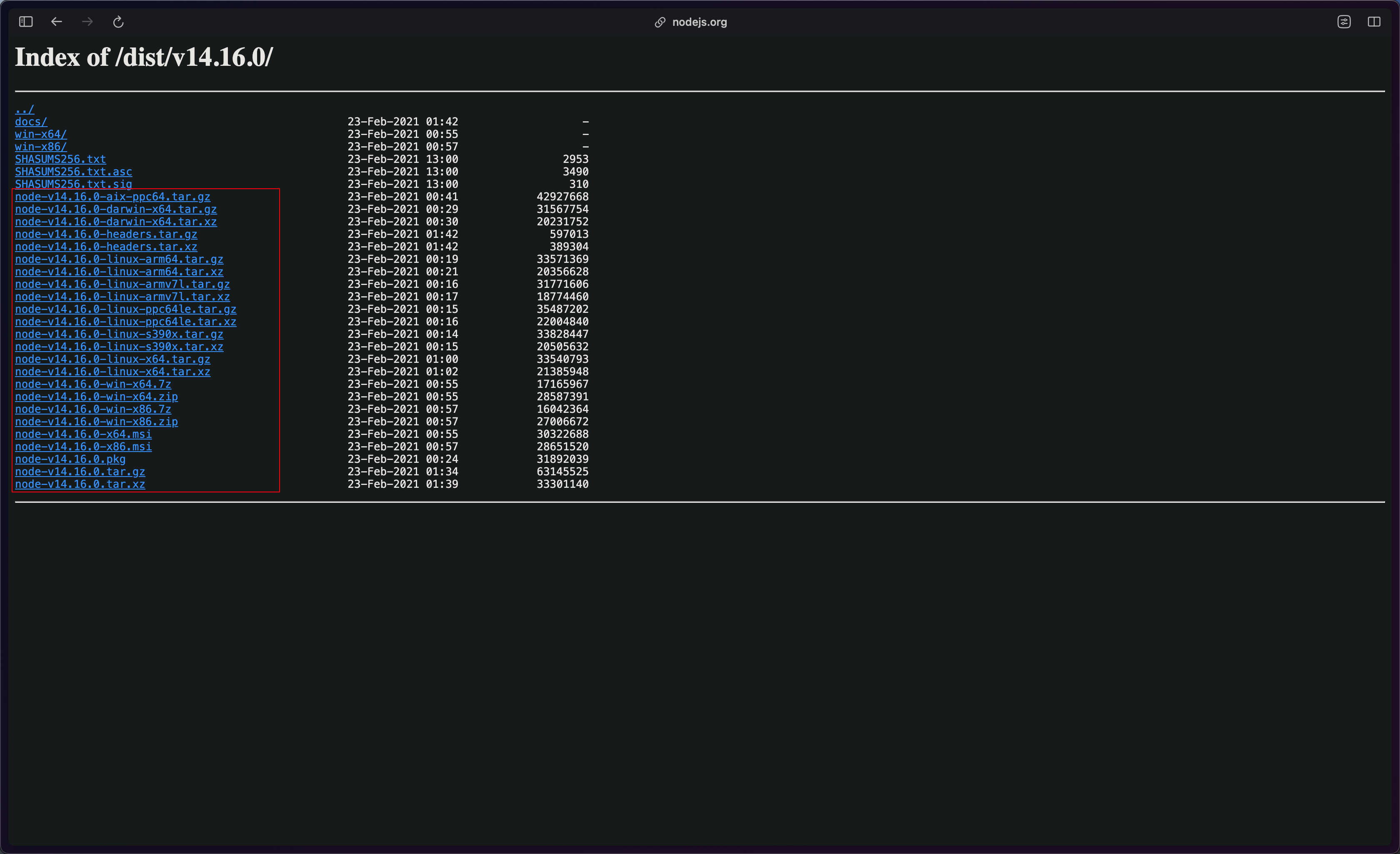Open the page settings icon at top right
The image size is (1400, 854).
click(x=1344, y=22)
